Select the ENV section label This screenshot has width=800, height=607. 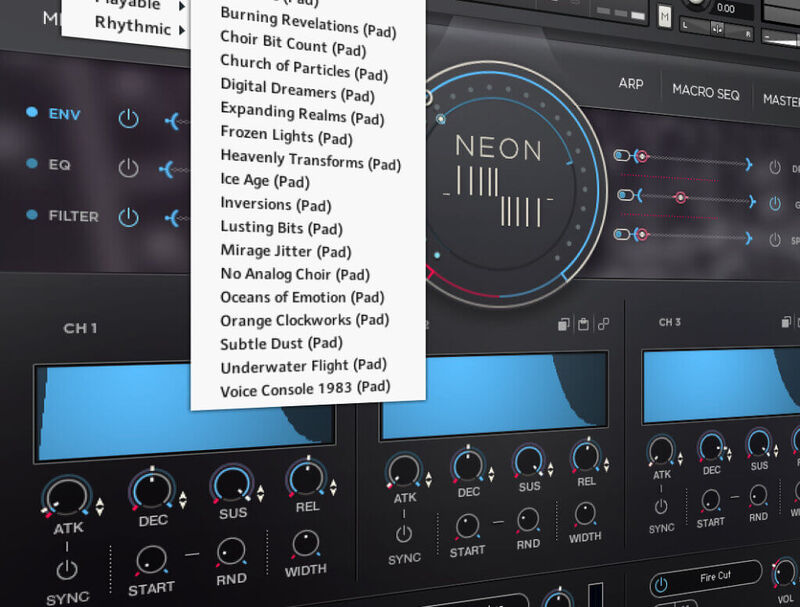(64, 114)
